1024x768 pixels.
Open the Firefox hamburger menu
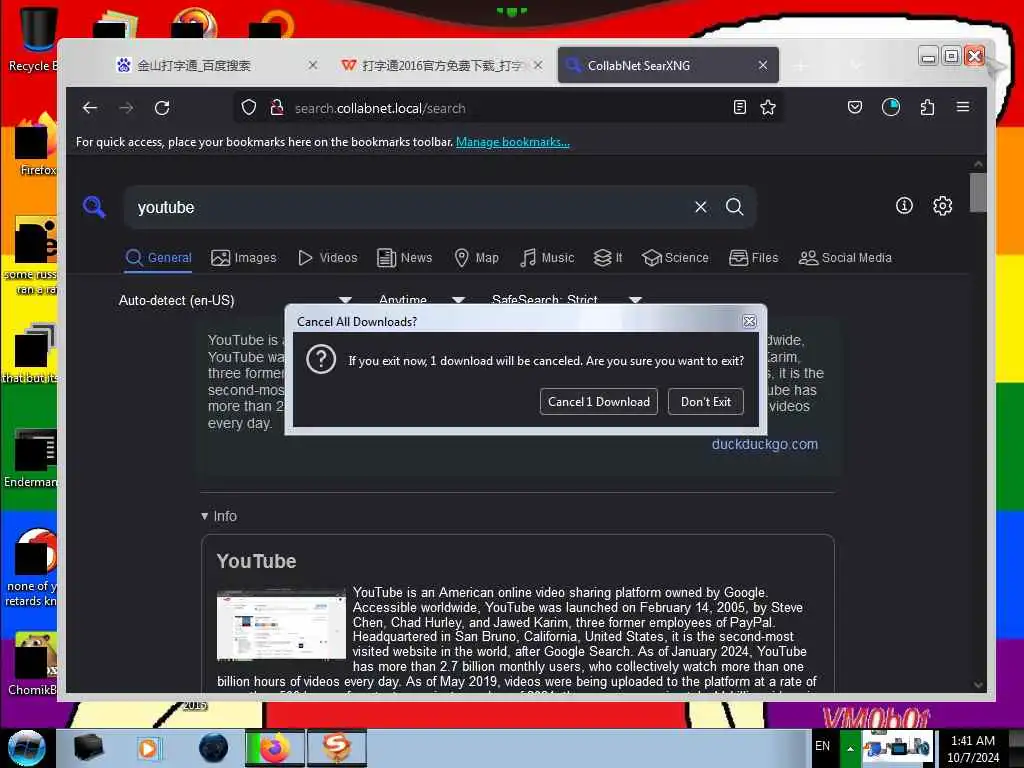click(963, 107)
